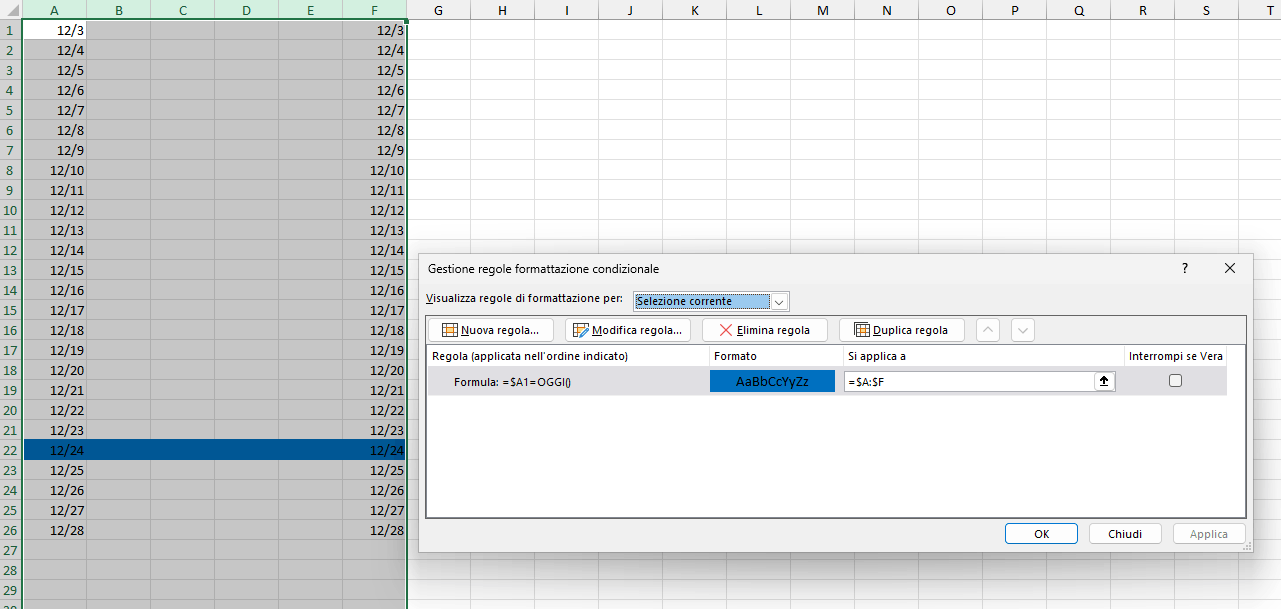The height and width of the screenshot is (609, 1281).
Task: Click cell A22 containing 12/24
Action: (54, 450)
